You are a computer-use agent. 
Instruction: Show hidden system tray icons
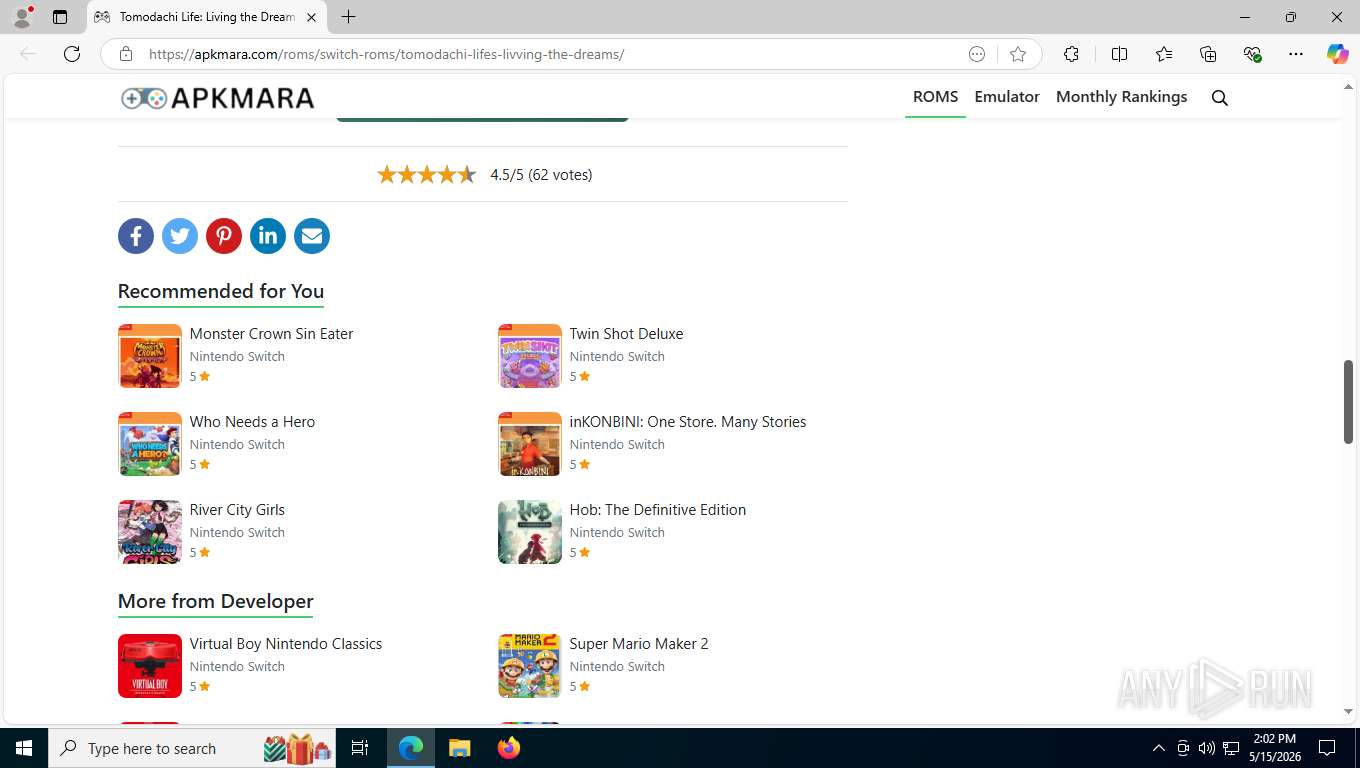[1158, 748]
